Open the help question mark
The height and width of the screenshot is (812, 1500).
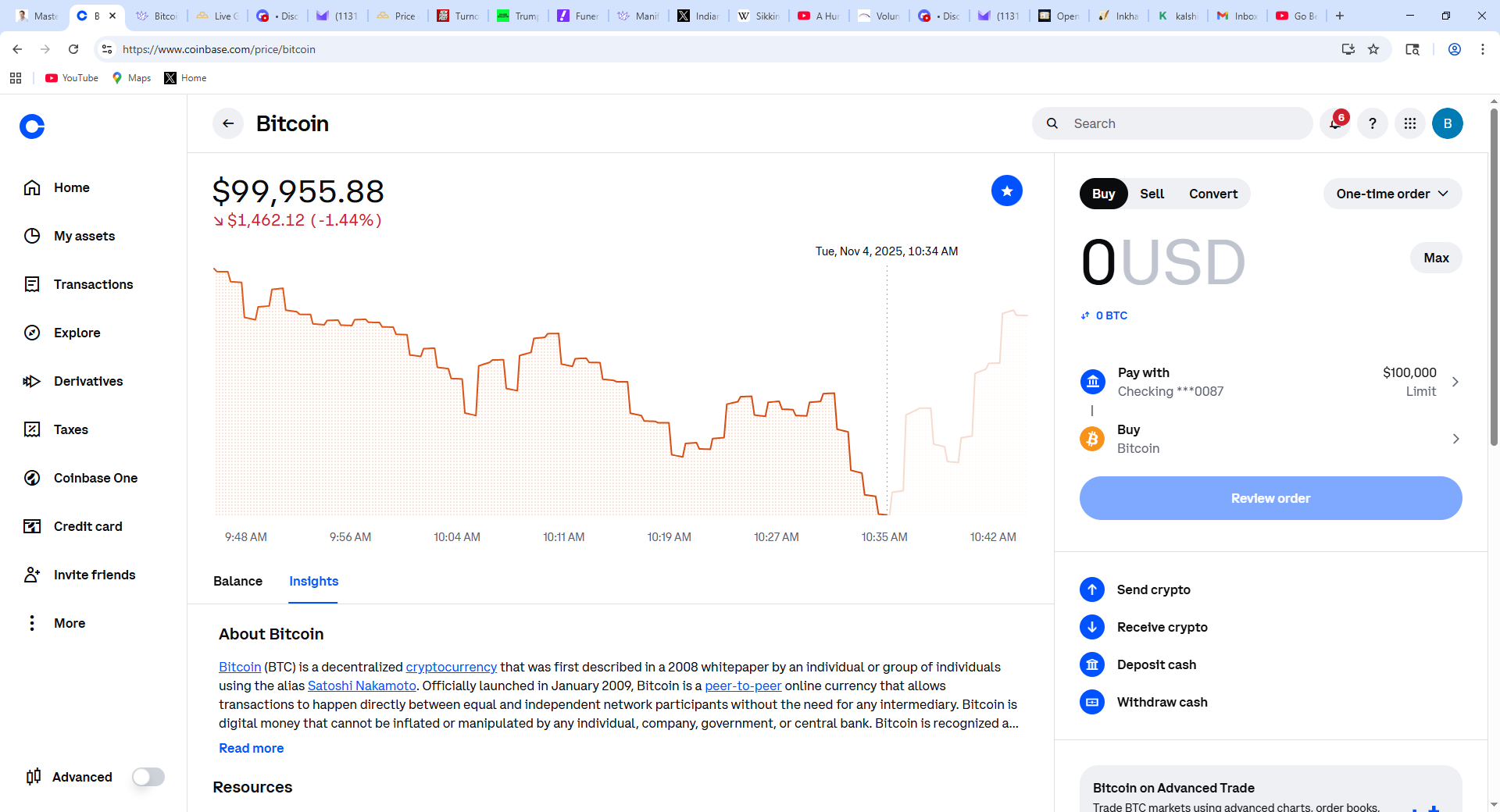1373,123
